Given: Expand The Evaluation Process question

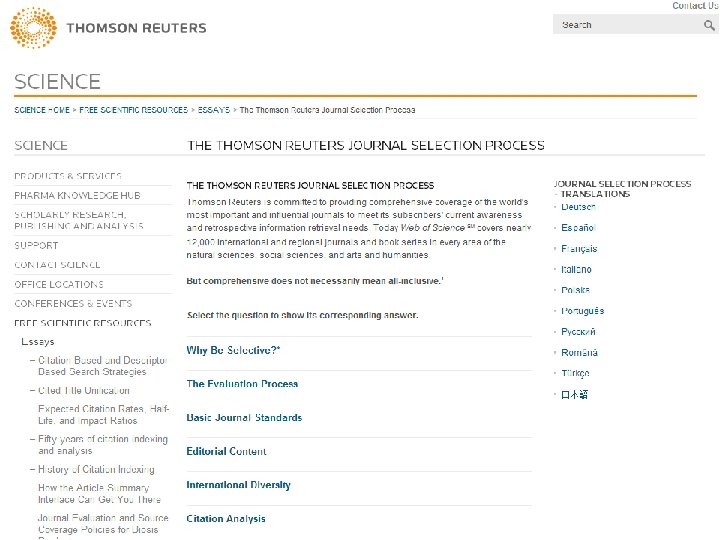Looking at the screenshot, I should 242,383.
